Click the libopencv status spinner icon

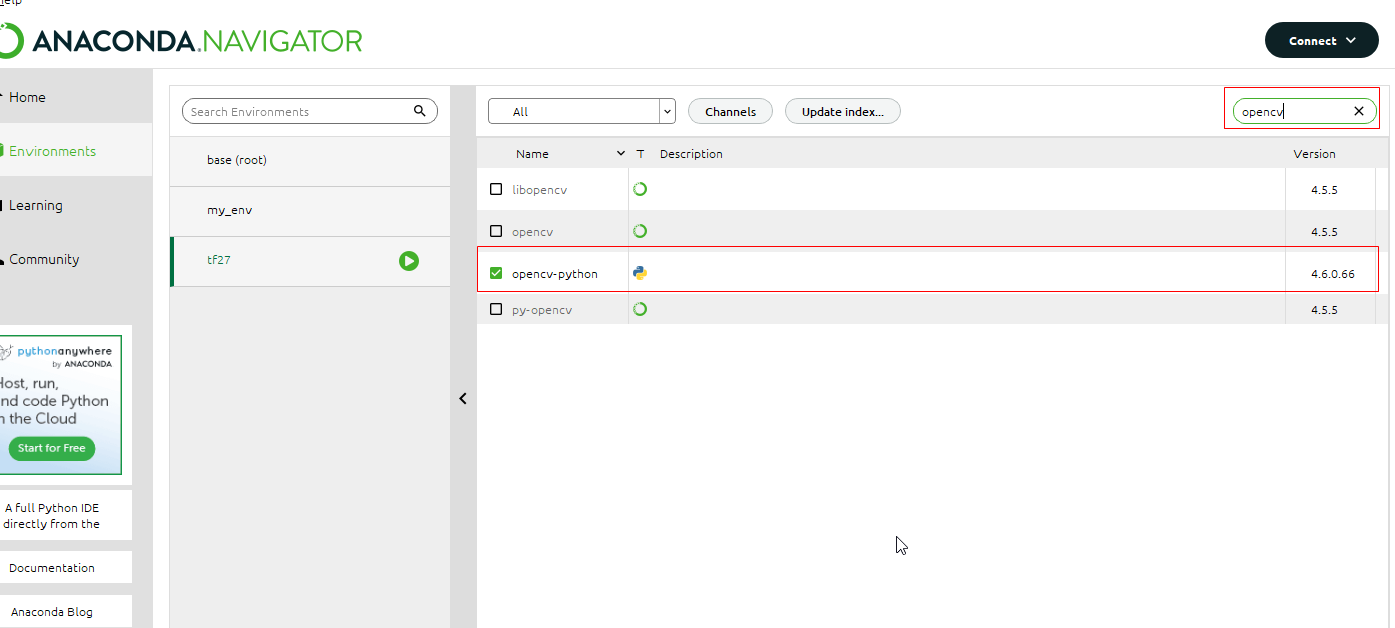pos(640,189)
